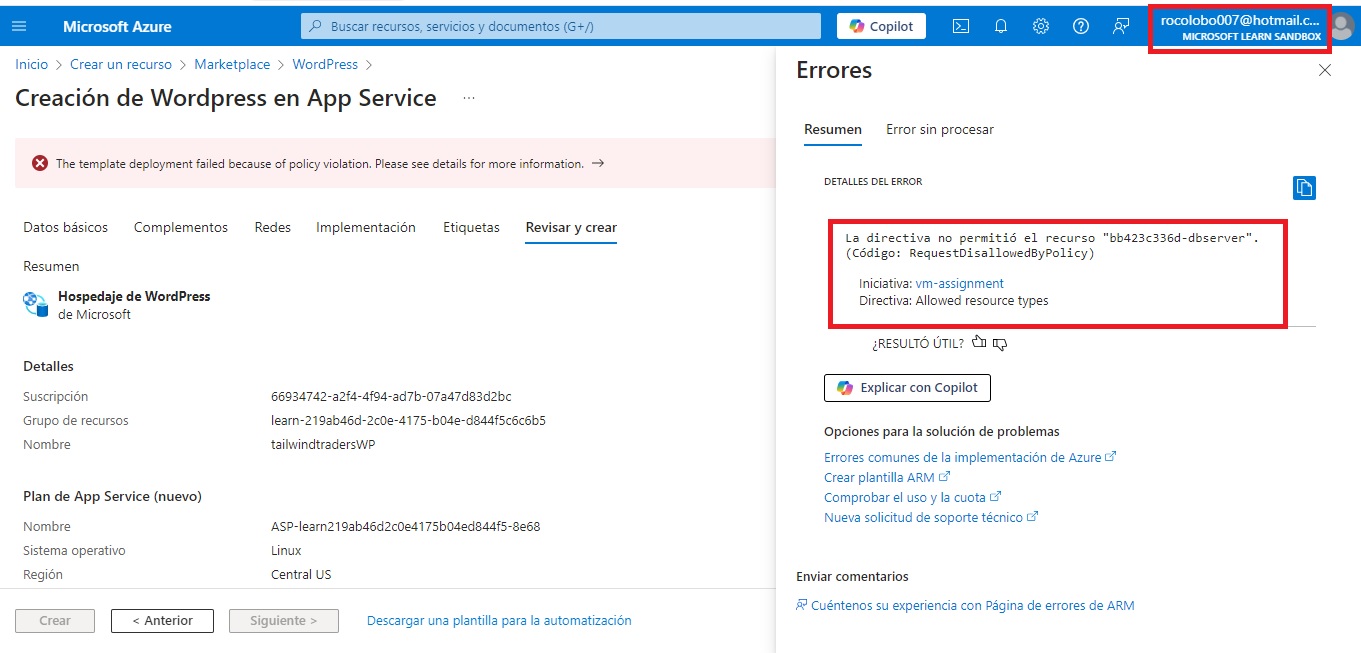Open the notifications bell
This screenshot has width=1361, height=653.
click(x=1000, y=27)
